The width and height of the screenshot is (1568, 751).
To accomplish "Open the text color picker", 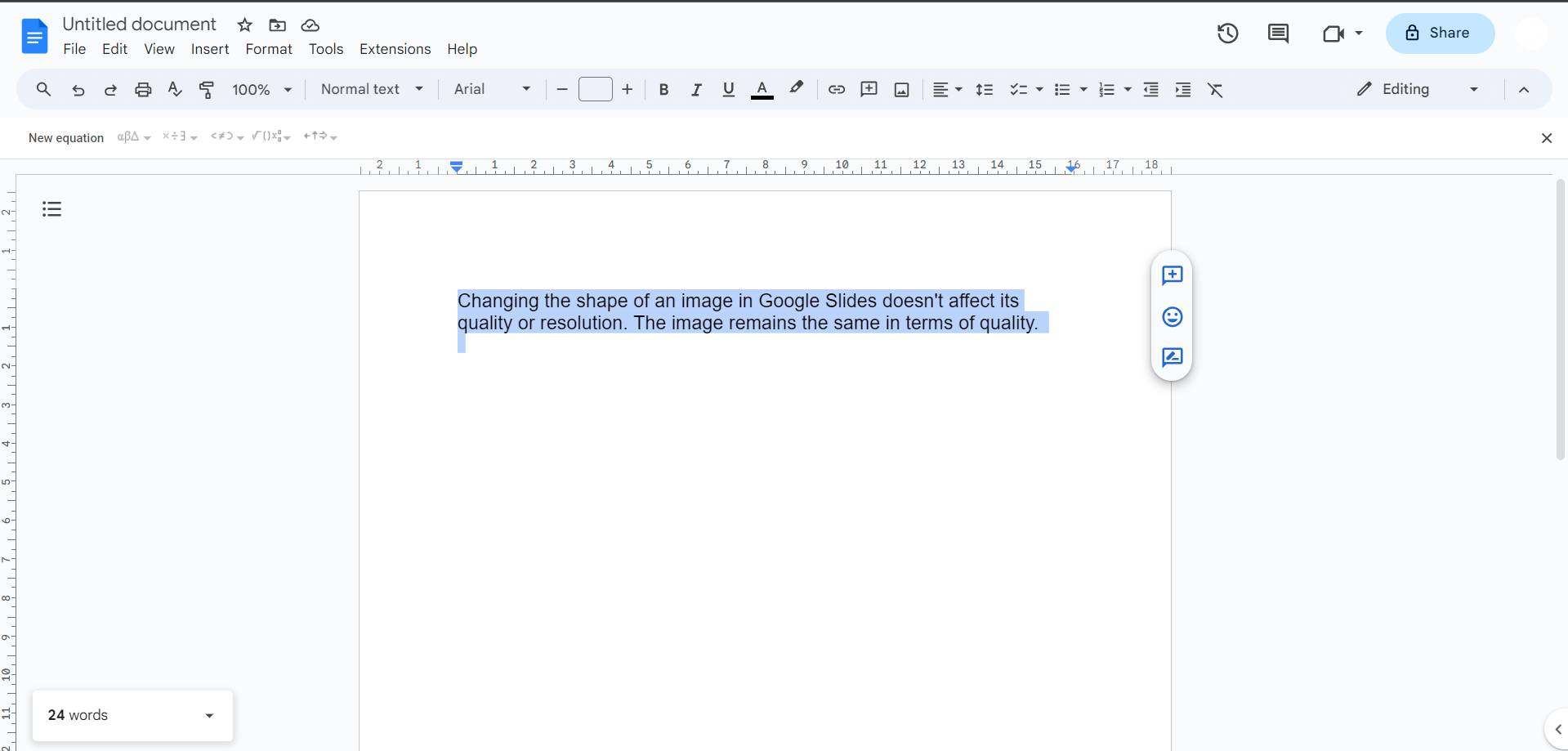I will tap(762, 90).
